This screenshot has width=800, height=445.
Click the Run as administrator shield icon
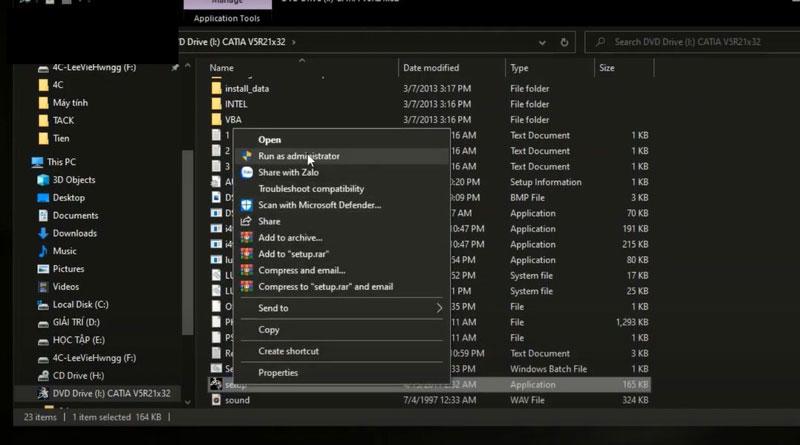tap(246, 156)
